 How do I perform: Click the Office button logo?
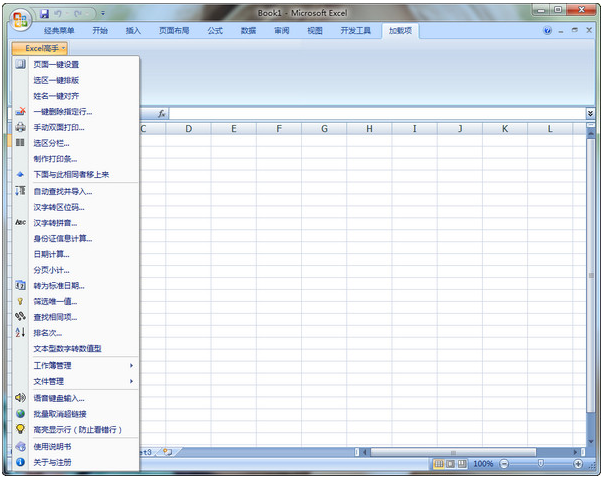21,19
